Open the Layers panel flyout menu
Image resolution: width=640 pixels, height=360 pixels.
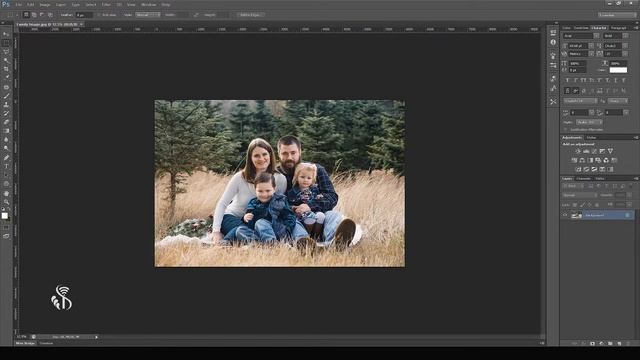pos(636,178)
